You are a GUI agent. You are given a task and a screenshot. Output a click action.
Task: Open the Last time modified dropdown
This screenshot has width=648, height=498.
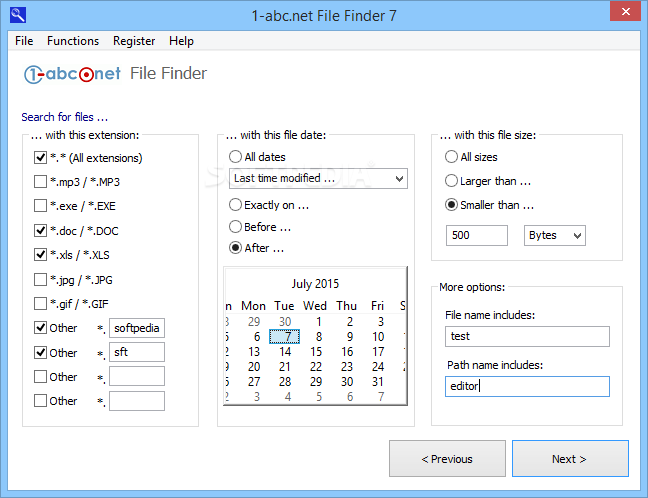coord(318,179)
